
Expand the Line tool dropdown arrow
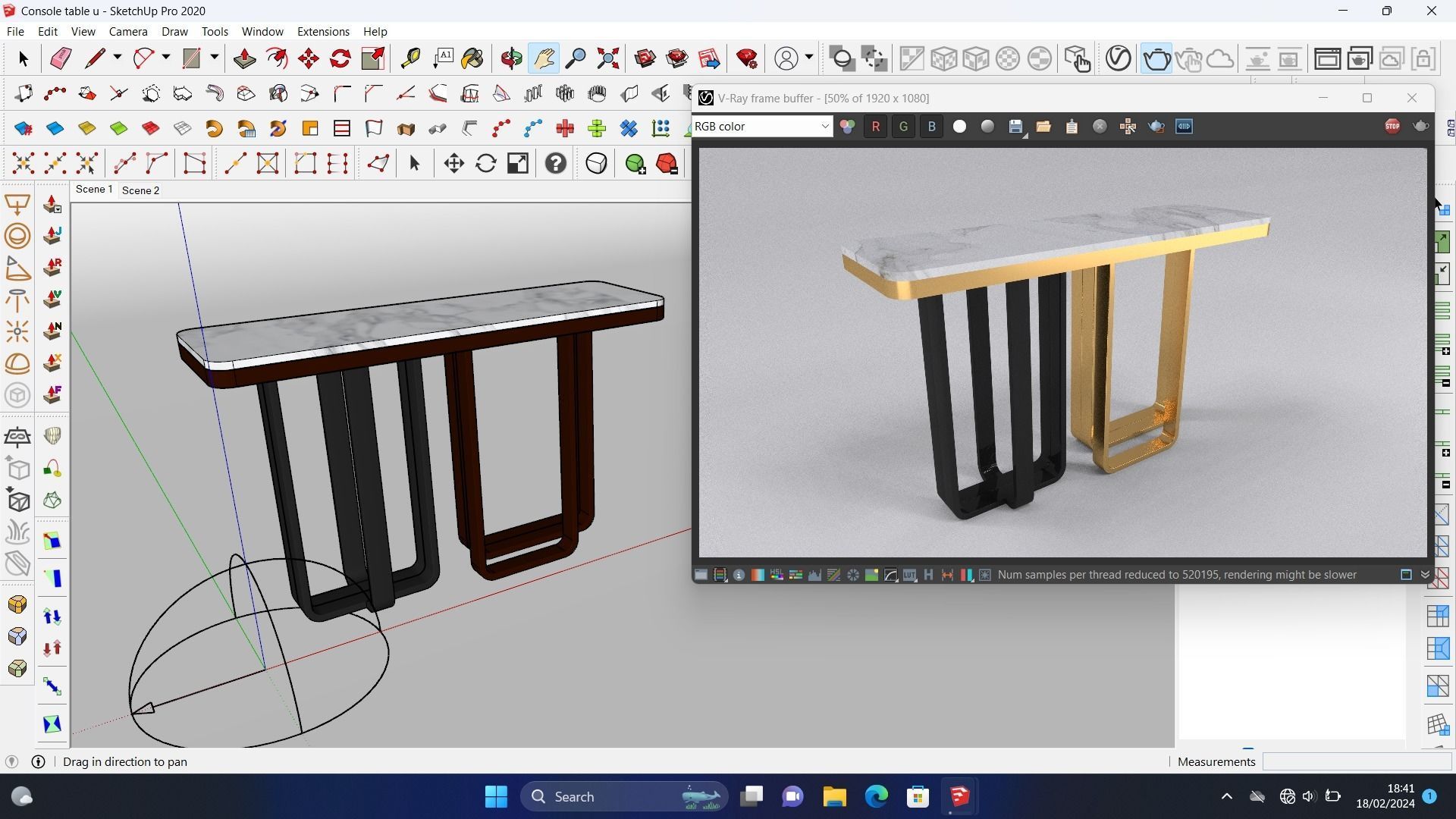point(118,58)
